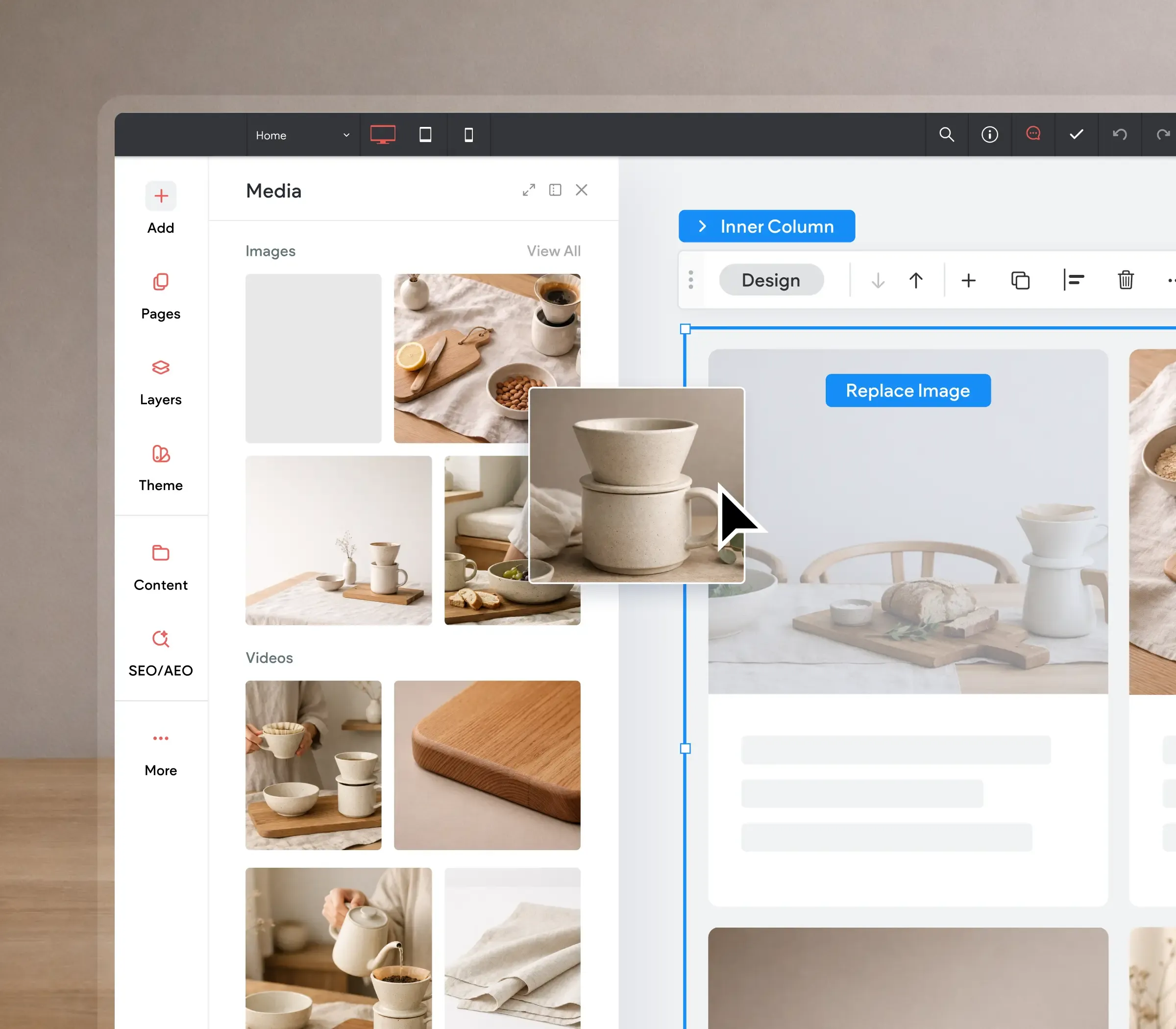Screen dimensions: 1176x1029
Task: Expand the Media panel to full size
Action: click(x=529, y=190)
